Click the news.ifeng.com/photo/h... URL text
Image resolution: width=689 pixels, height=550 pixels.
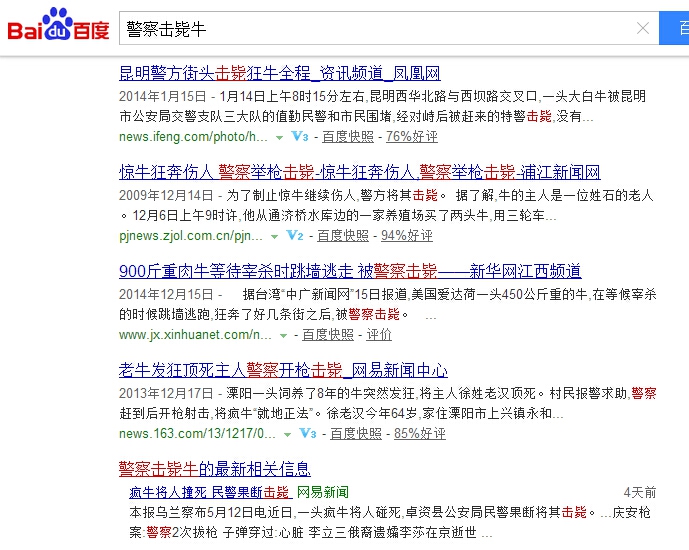point(193,137)
